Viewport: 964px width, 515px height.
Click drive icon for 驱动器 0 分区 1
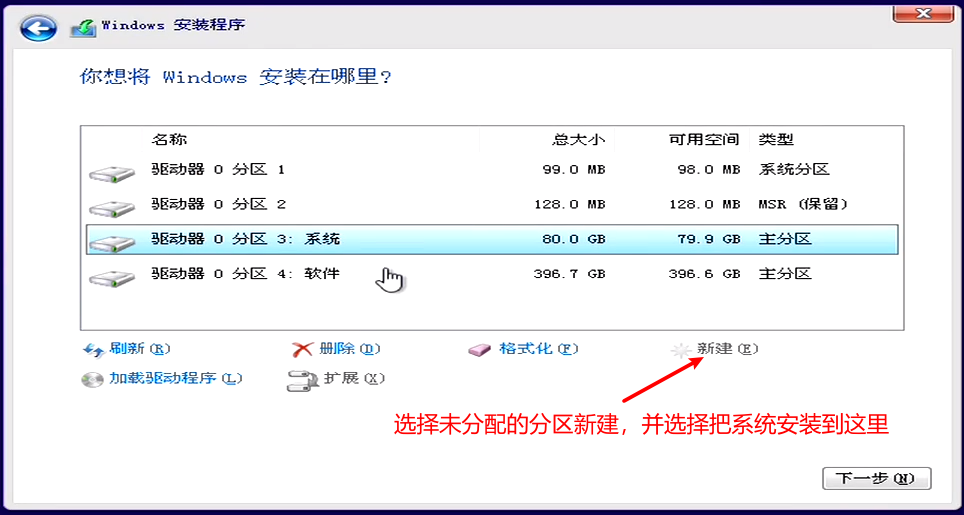(111, 175)
